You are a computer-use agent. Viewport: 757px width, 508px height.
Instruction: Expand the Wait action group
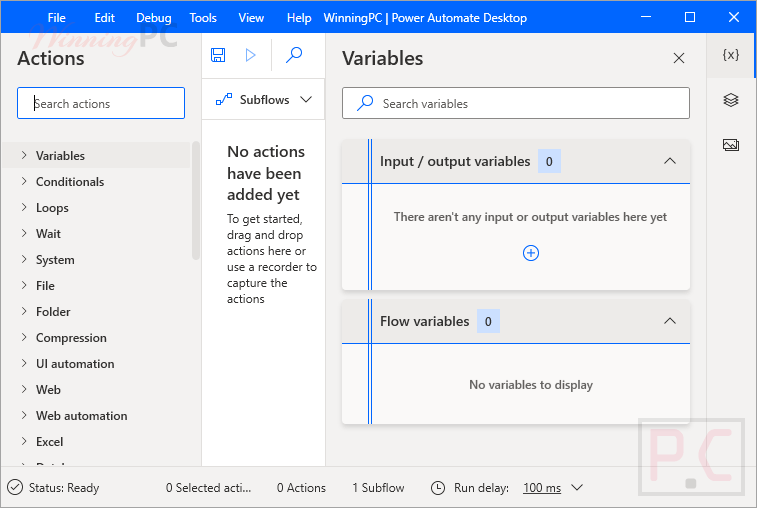[24, 233]
